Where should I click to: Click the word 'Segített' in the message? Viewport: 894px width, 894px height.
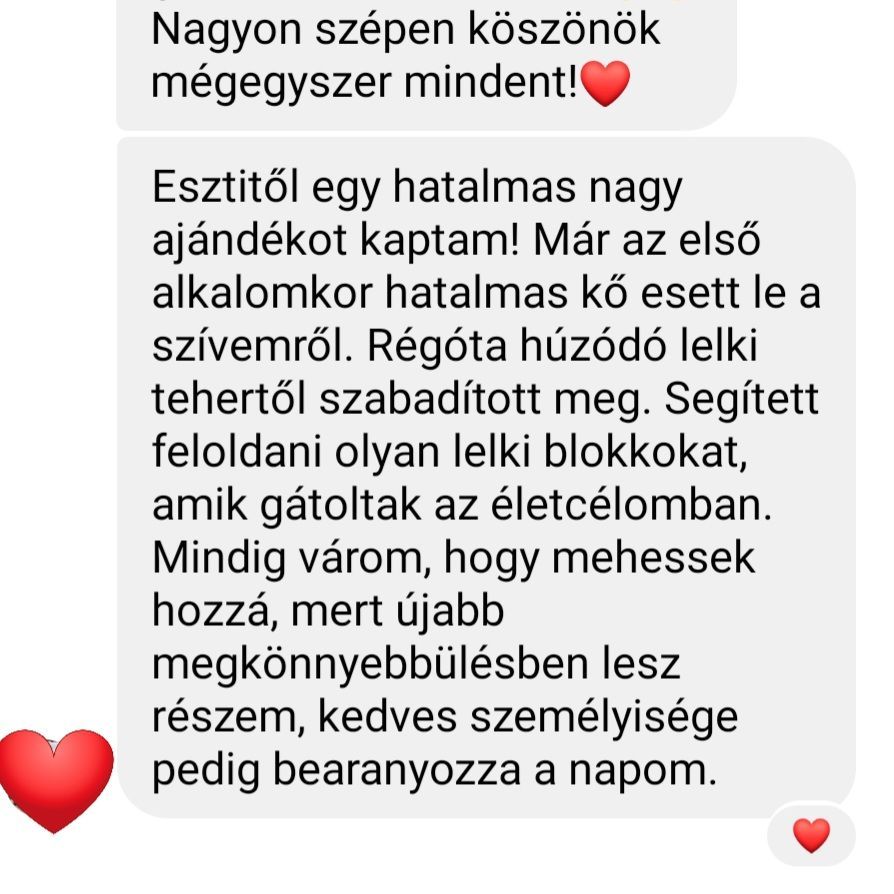(x=741, y=401)
